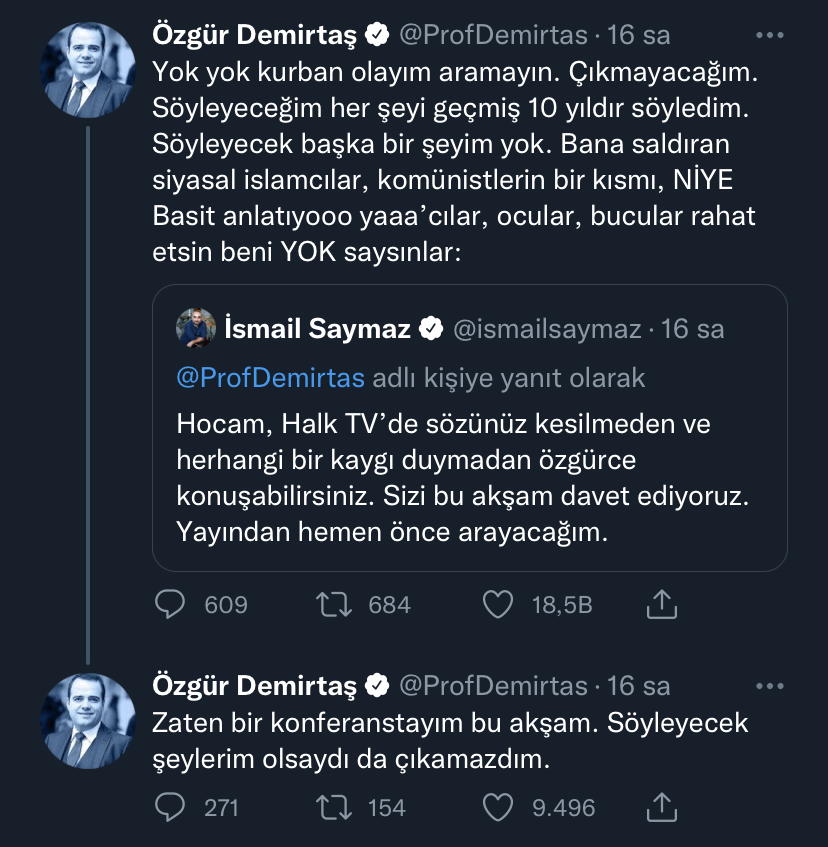
Task: Open Özgür Demirtaş profile picture in first tweet
Action: pos(88,70)
